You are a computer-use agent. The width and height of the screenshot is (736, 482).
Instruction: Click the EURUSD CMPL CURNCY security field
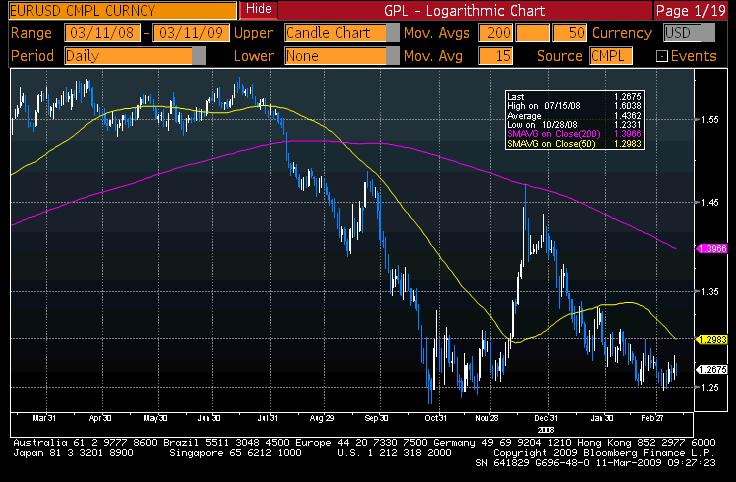tap(120, 11)
